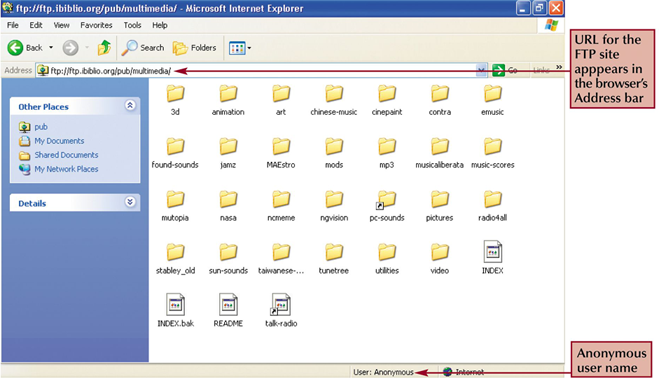Select the pc-sounds shortcut folder
The height and width of the screenshot is (378, 659).
click(x=387, y=206)
